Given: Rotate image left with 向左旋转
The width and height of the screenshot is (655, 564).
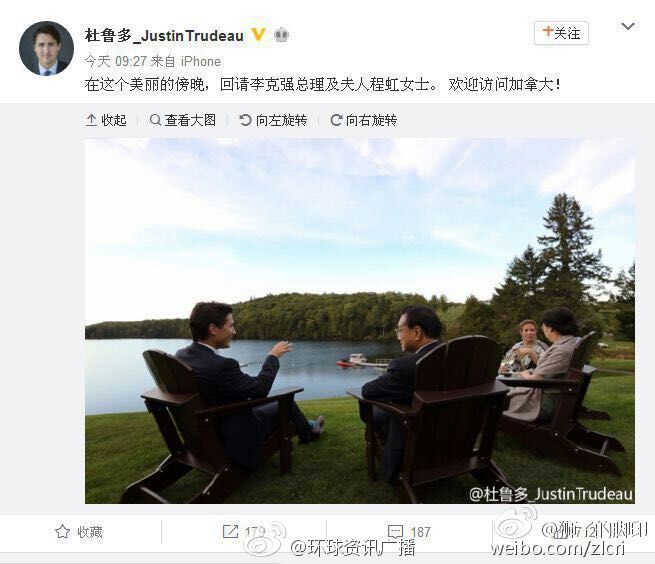Looking at the screenshot, I should coord(273,120).
